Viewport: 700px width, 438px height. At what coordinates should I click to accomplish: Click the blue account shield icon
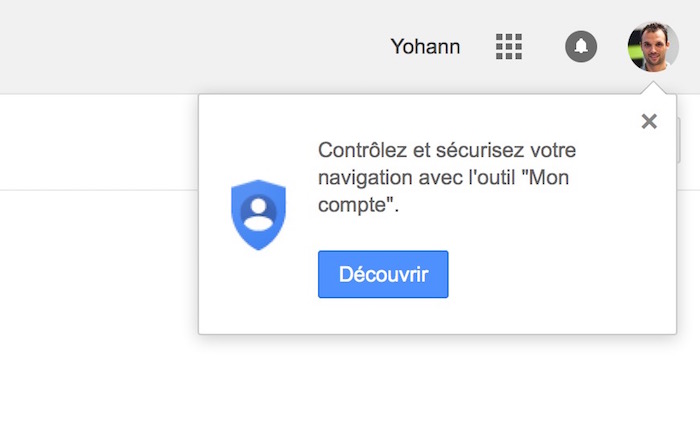pyautogui.click(x=259, y=214)
